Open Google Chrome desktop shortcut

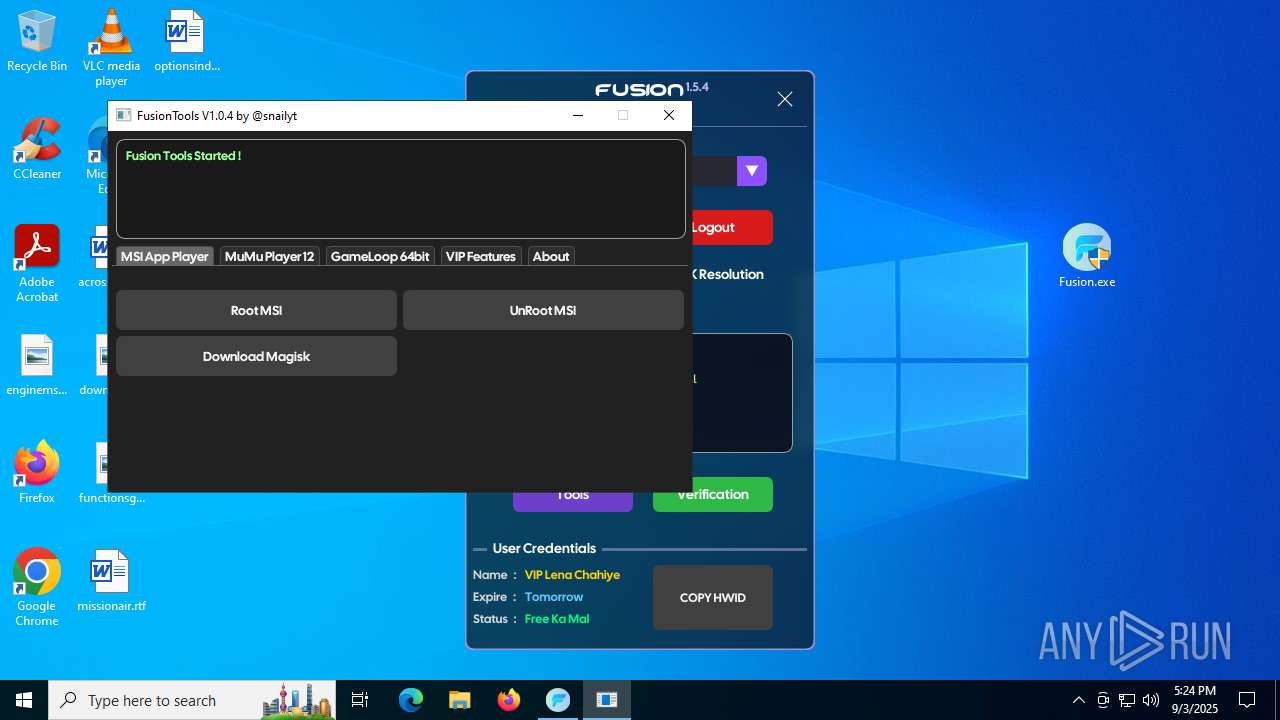coord(37,588)
